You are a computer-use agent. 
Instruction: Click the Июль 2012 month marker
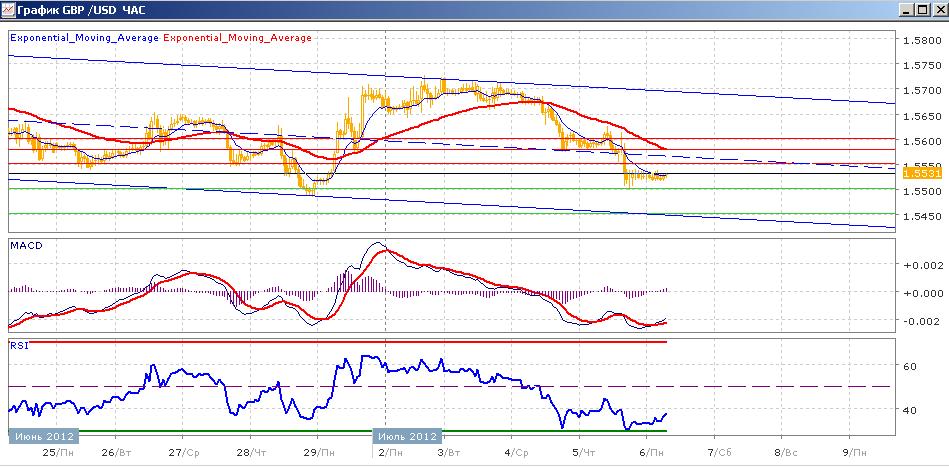pos(407,436)
